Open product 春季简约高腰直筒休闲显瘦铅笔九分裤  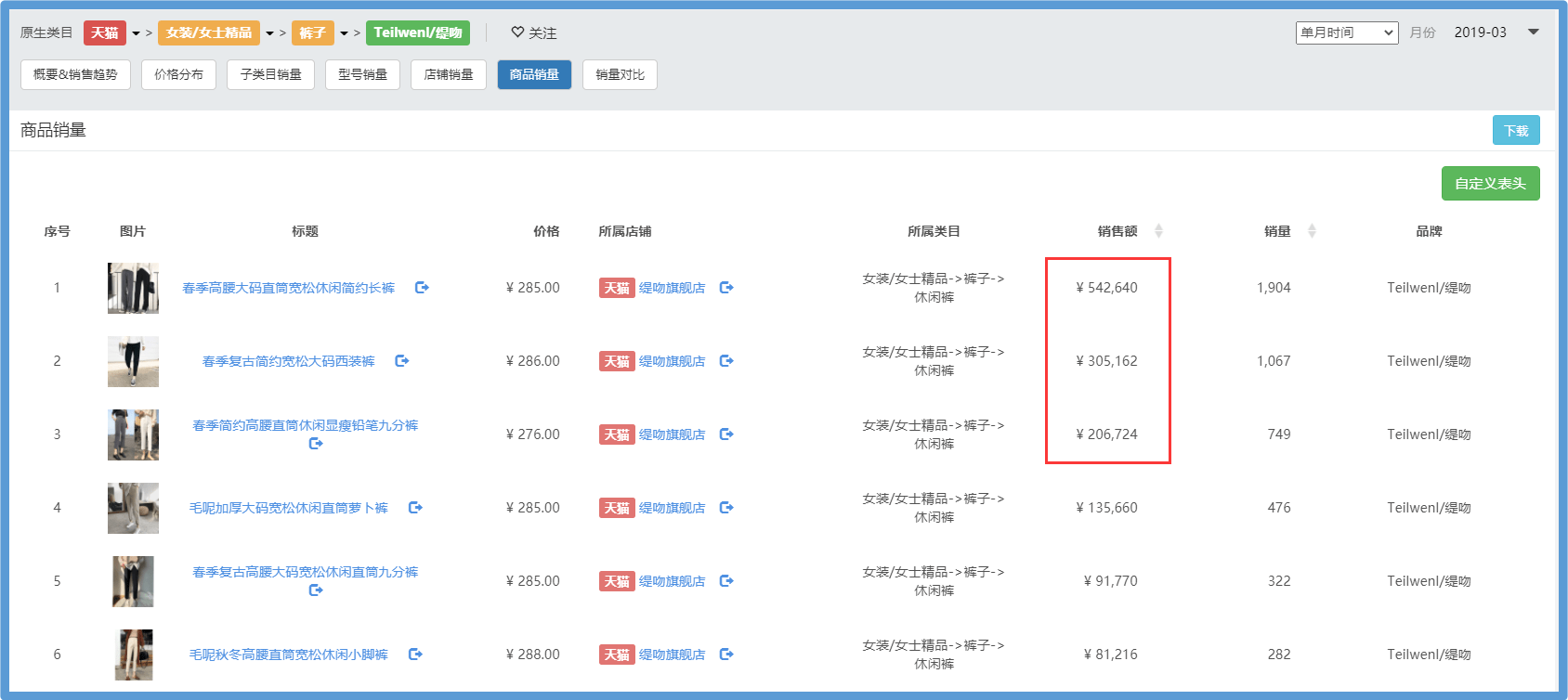(x=305, y=425)
